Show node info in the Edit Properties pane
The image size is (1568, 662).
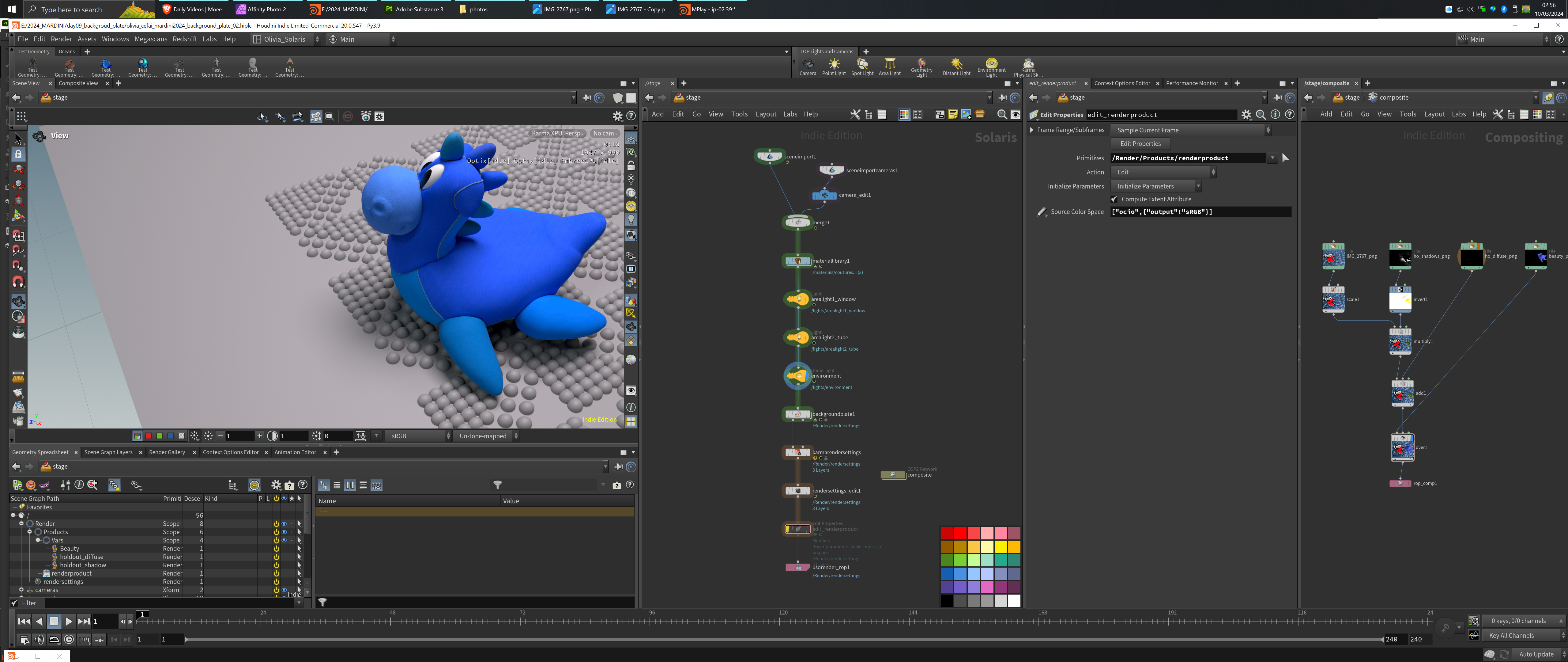(1275, 115)
